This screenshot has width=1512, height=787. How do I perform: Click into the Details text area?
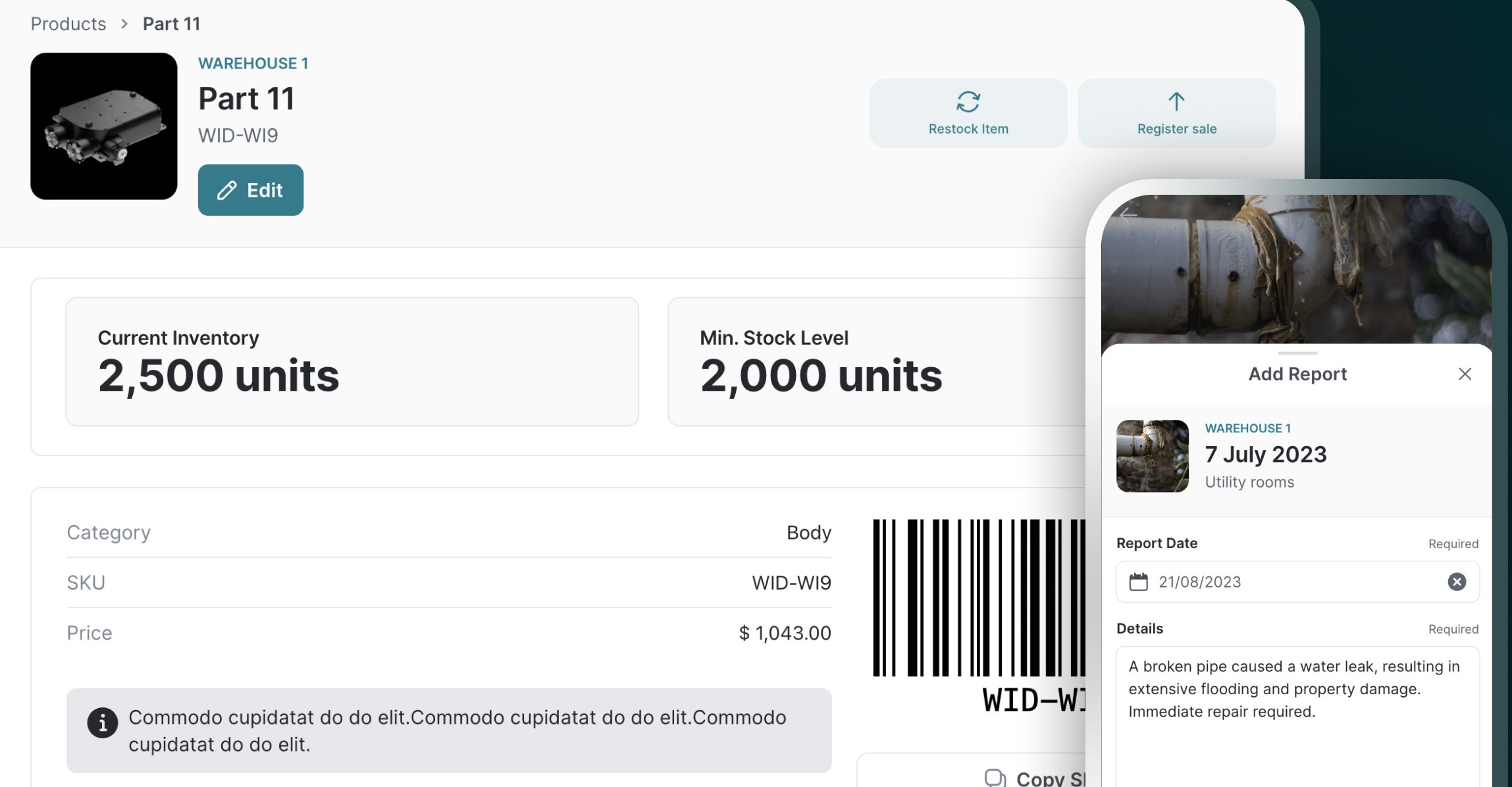[1297, 737]
